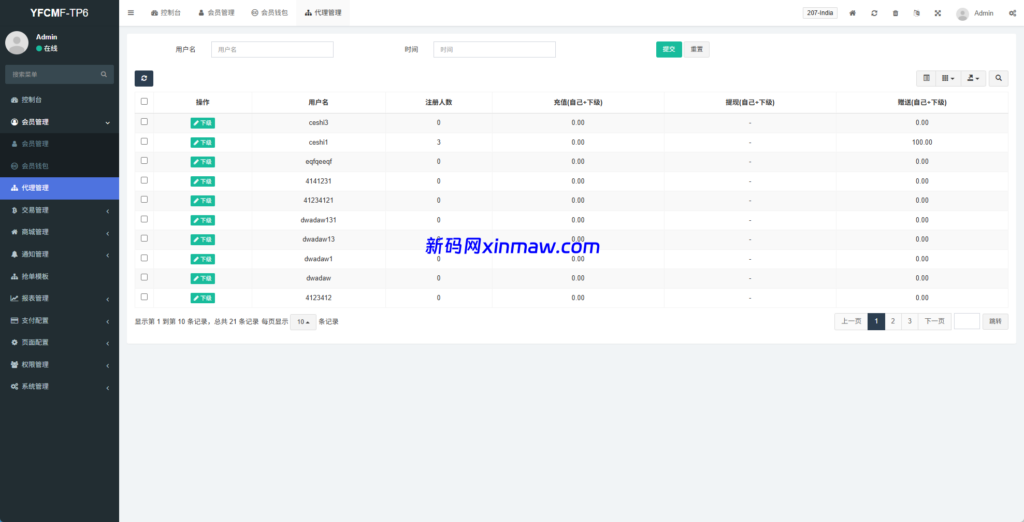Go to pagination page 3
1024x522 pixels.
[910, 321]
